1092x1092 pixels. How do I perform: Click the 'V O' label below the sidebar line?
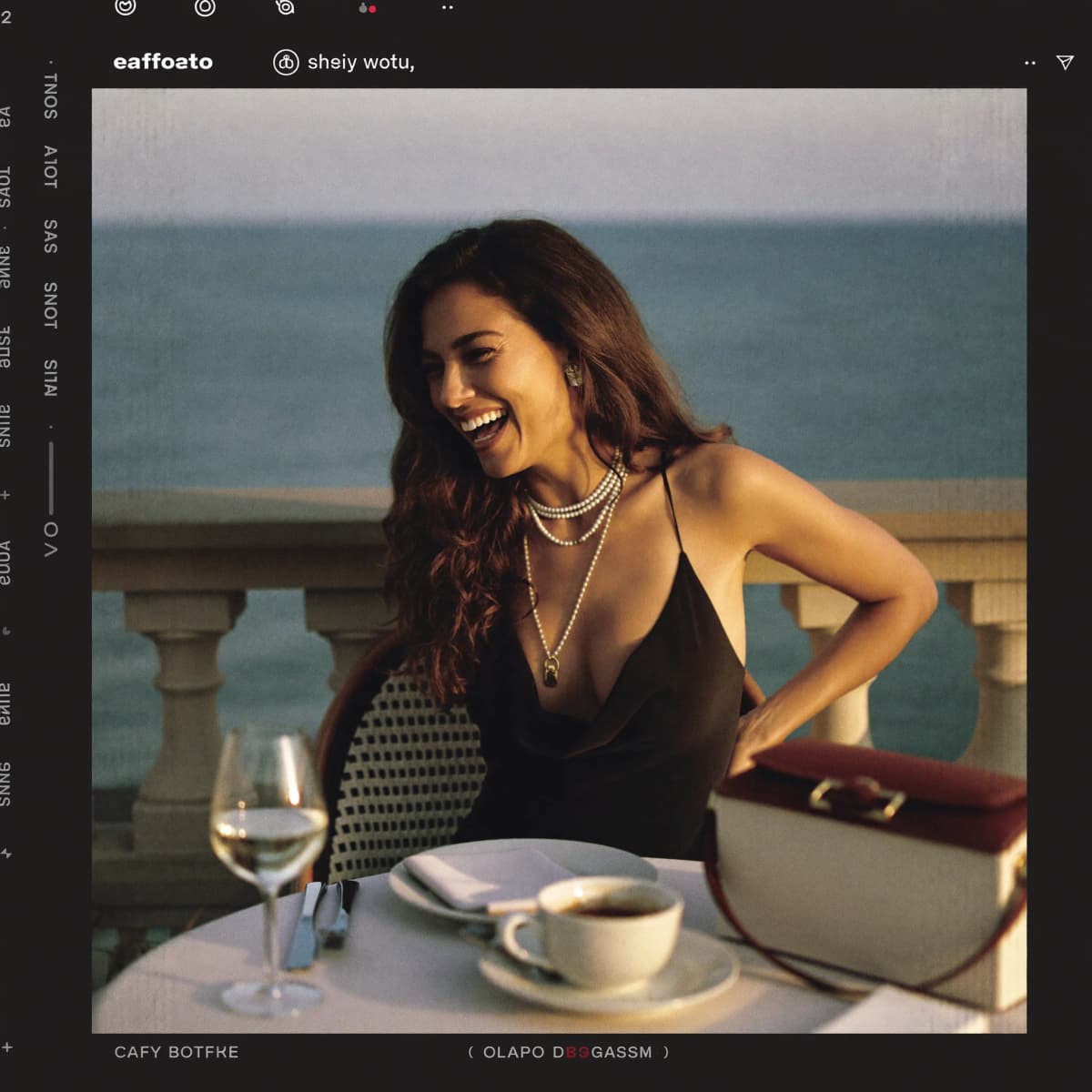(x=51, y=540)
